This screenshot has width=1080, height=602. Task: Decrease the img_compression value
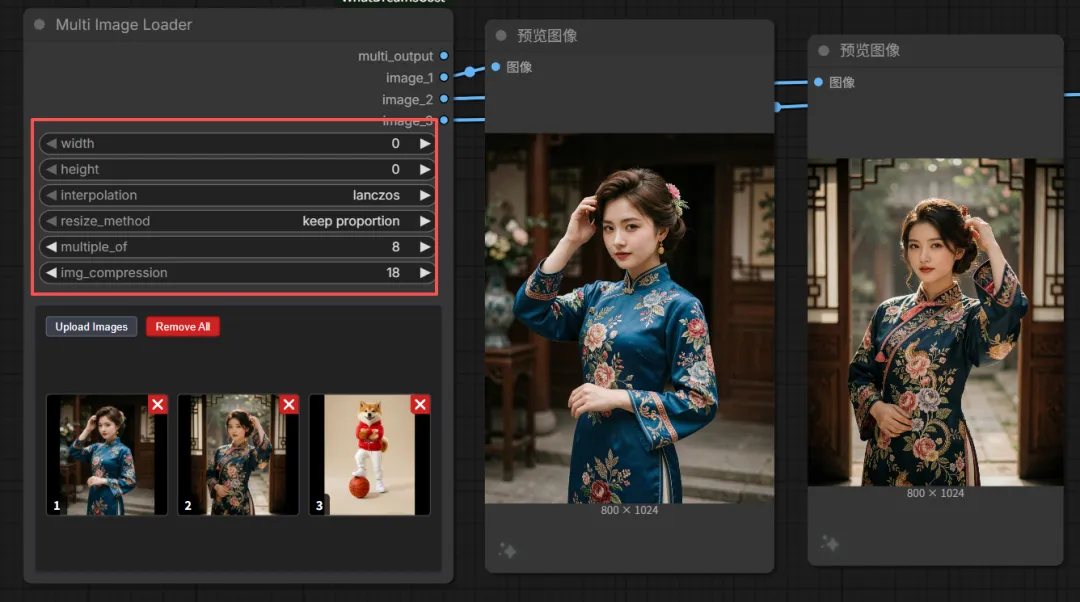click(51, 273)
